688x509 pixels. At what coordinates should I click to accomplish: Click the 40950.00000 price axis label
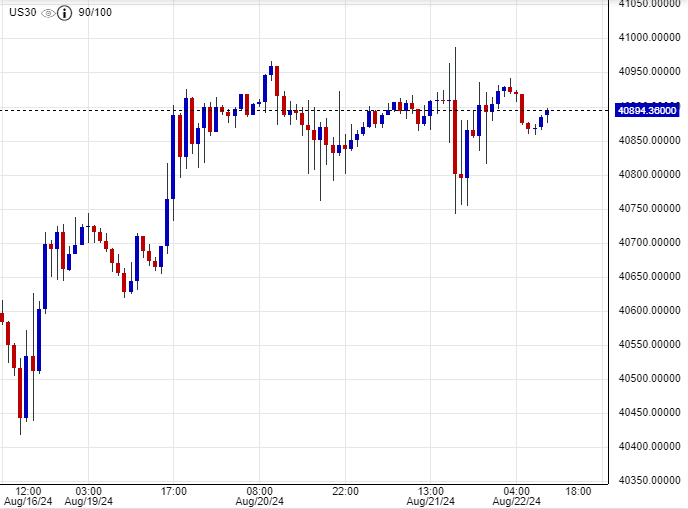coord(649,71)
